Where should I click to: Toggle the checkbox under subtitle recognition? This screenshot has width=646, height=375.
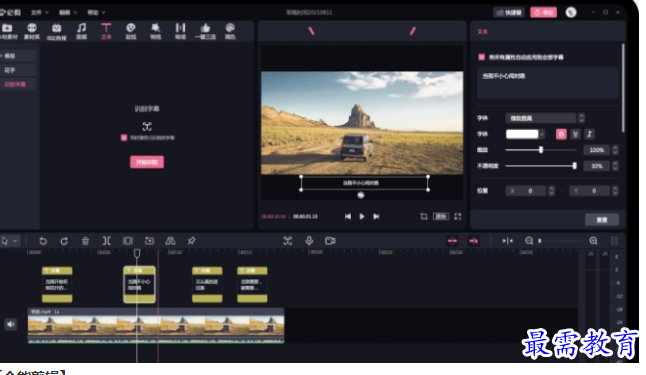coord(124,138)
